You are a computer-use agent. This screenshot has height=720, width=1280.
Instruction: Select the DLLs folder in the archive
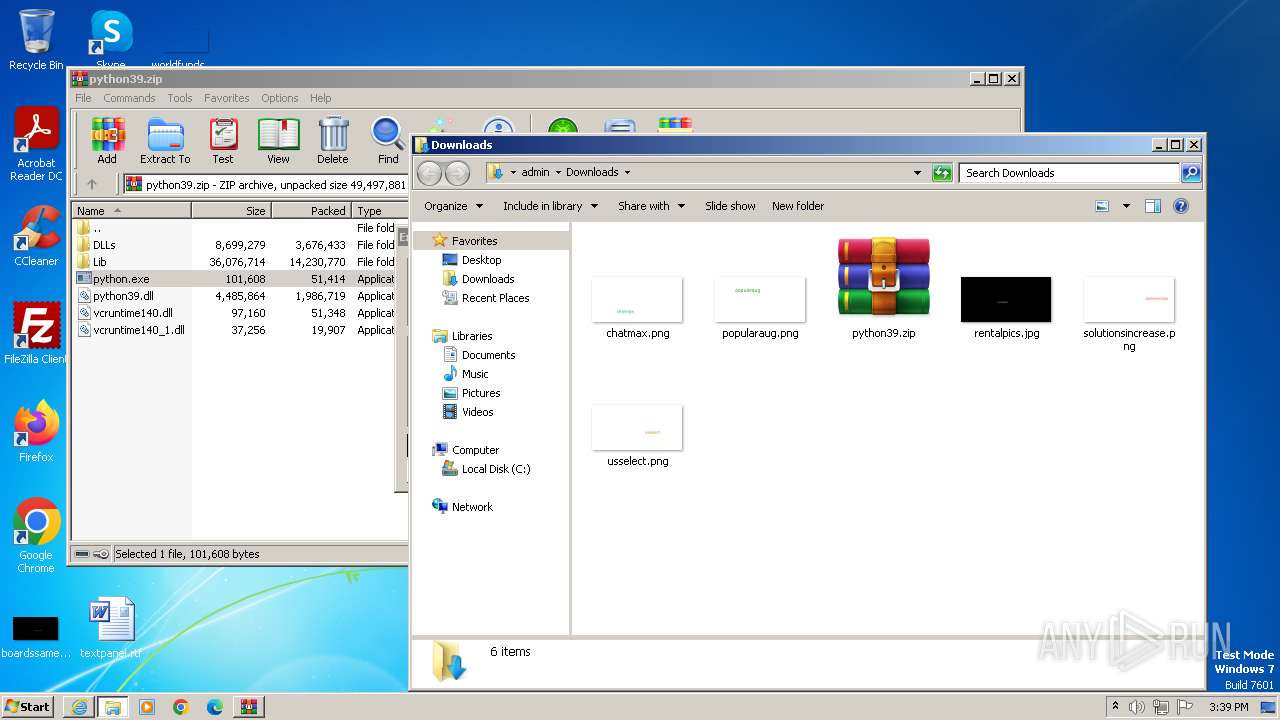tap(104, 245)
